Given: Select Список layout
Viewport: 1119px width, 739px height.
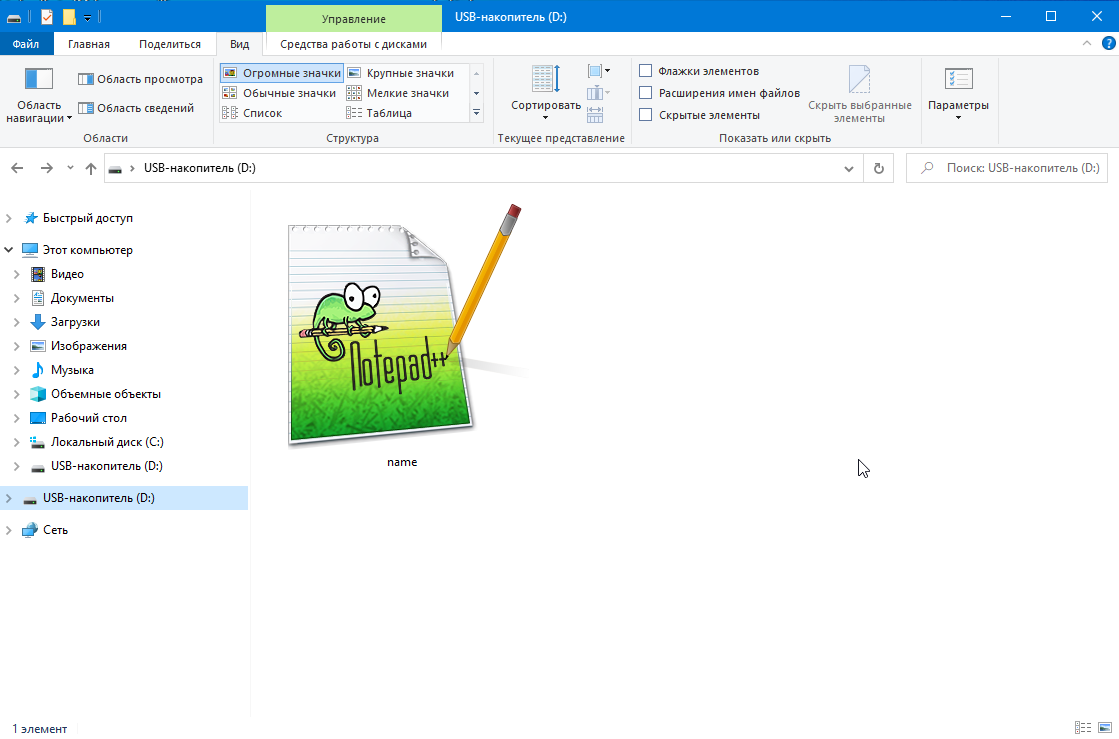Looking at the screenshot, I should click(253, 113).
